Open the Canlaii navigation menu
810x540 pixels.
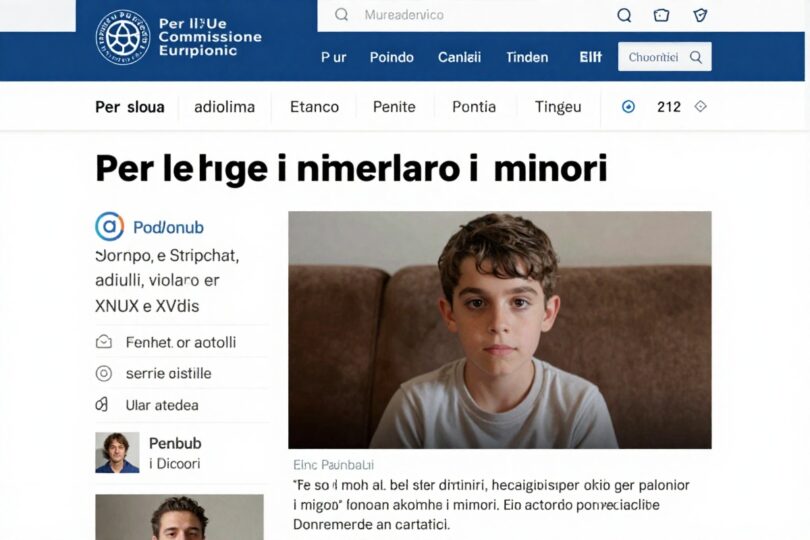coord(459,57)
